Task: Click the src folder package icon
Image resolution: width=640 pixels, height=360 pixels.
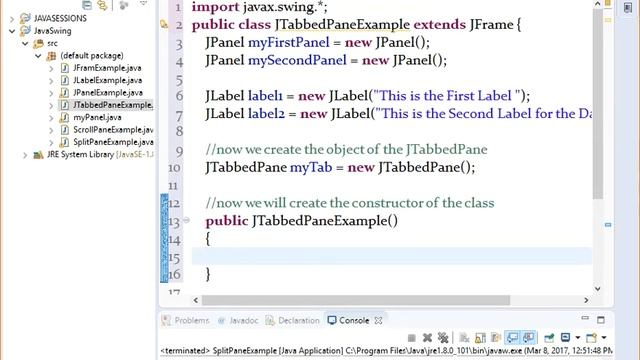Action: pyautogui.click(x=38, y=43)
